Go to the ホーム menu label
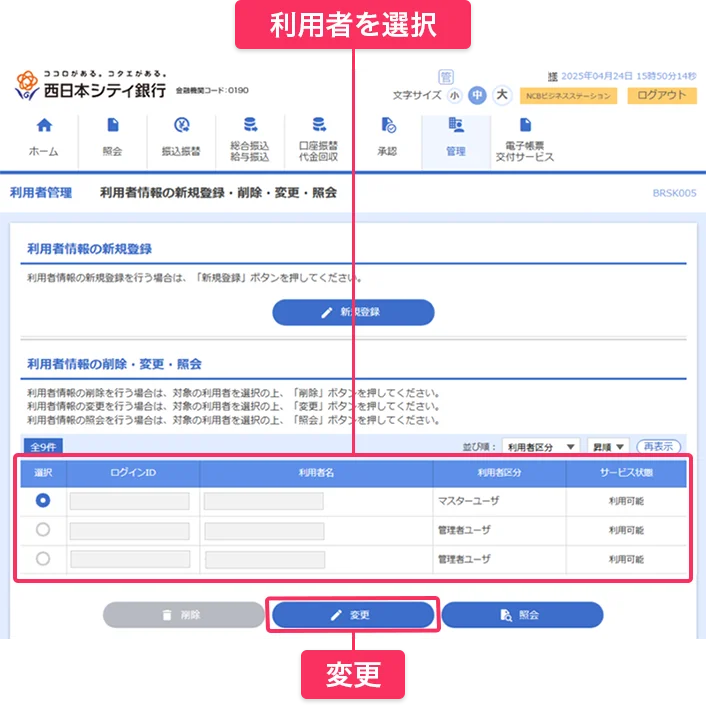Screen dimensions: 706x709 [43, 151]
